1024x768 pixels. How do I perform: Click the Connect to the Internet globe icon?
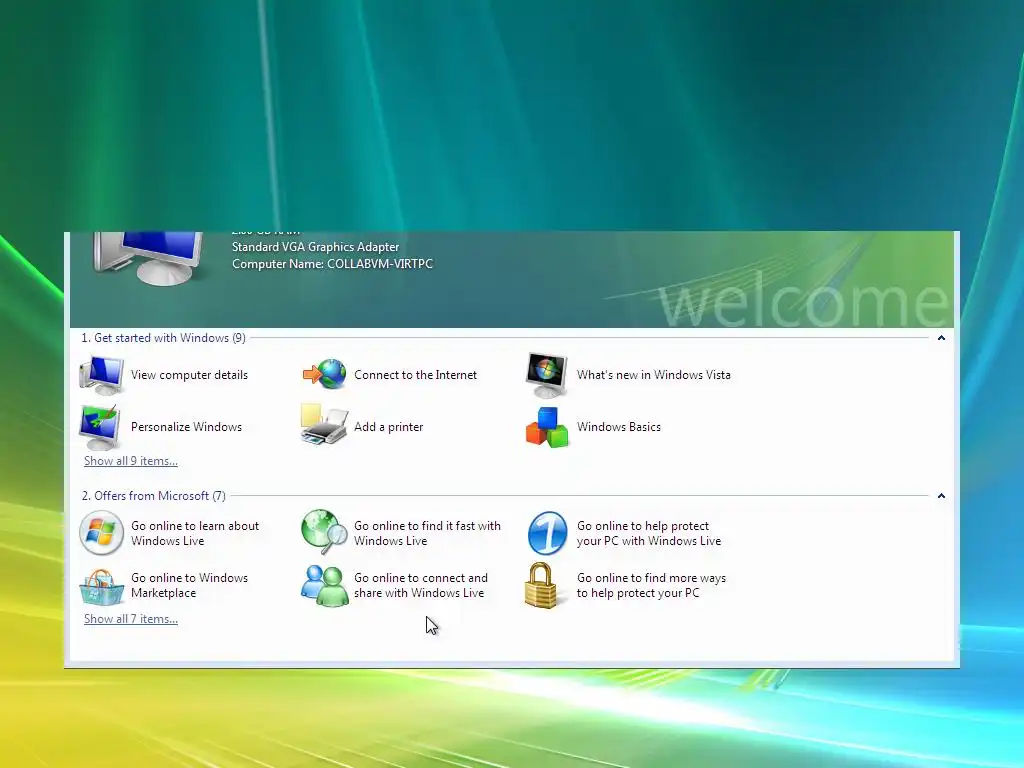pos(325,374)
